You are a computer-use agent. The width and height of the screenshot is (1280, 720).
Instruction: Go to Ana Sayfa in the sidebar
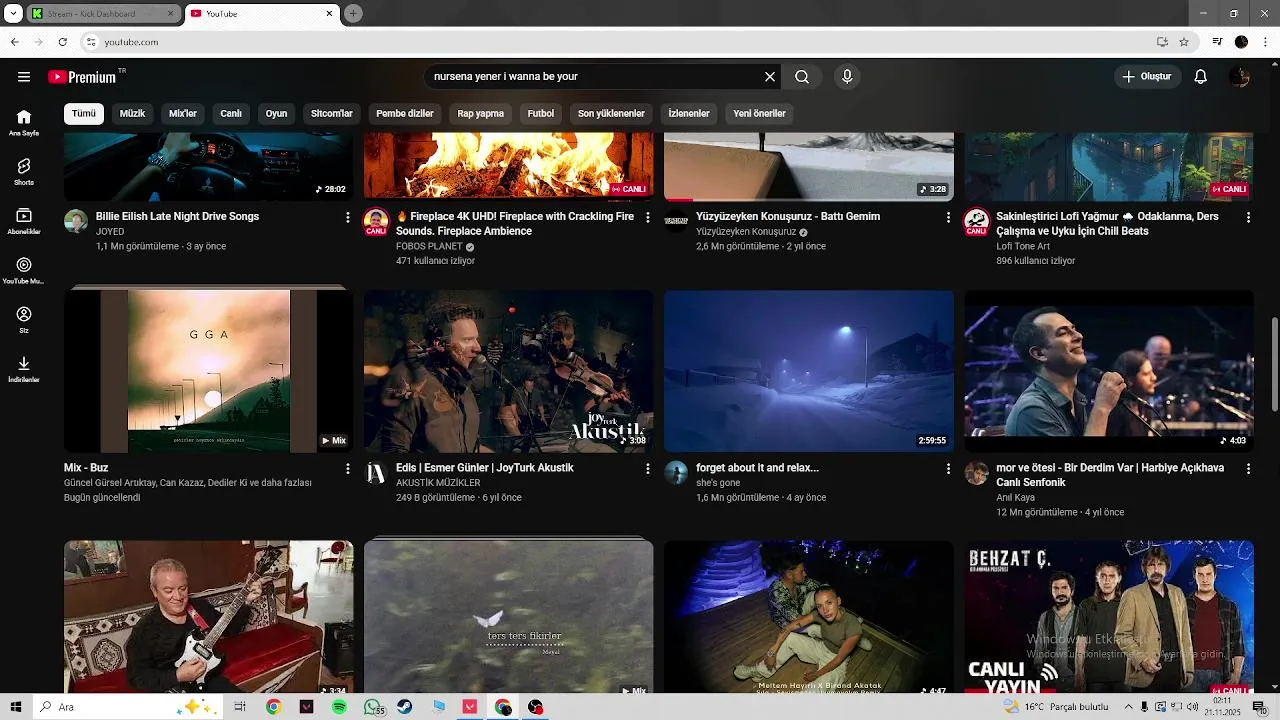point(24,123)
